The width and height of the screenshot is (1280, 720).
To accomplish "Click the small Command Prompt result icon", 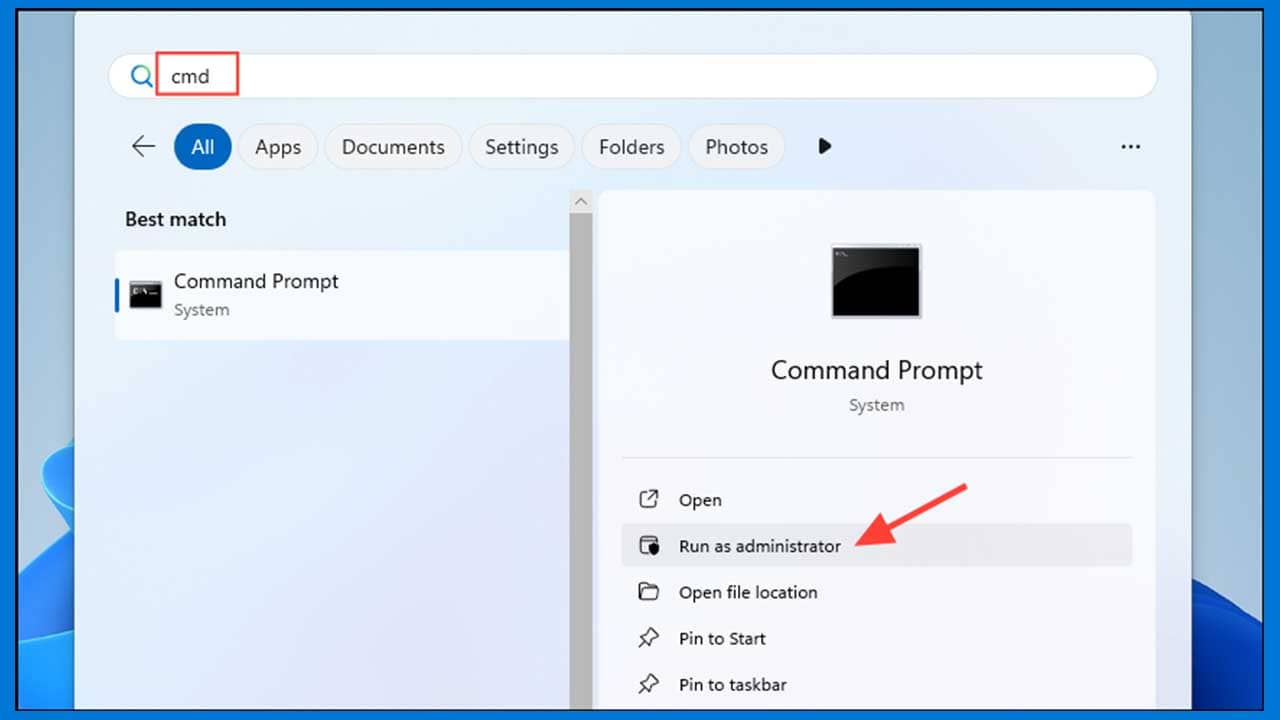I will [x=146, y=295].
